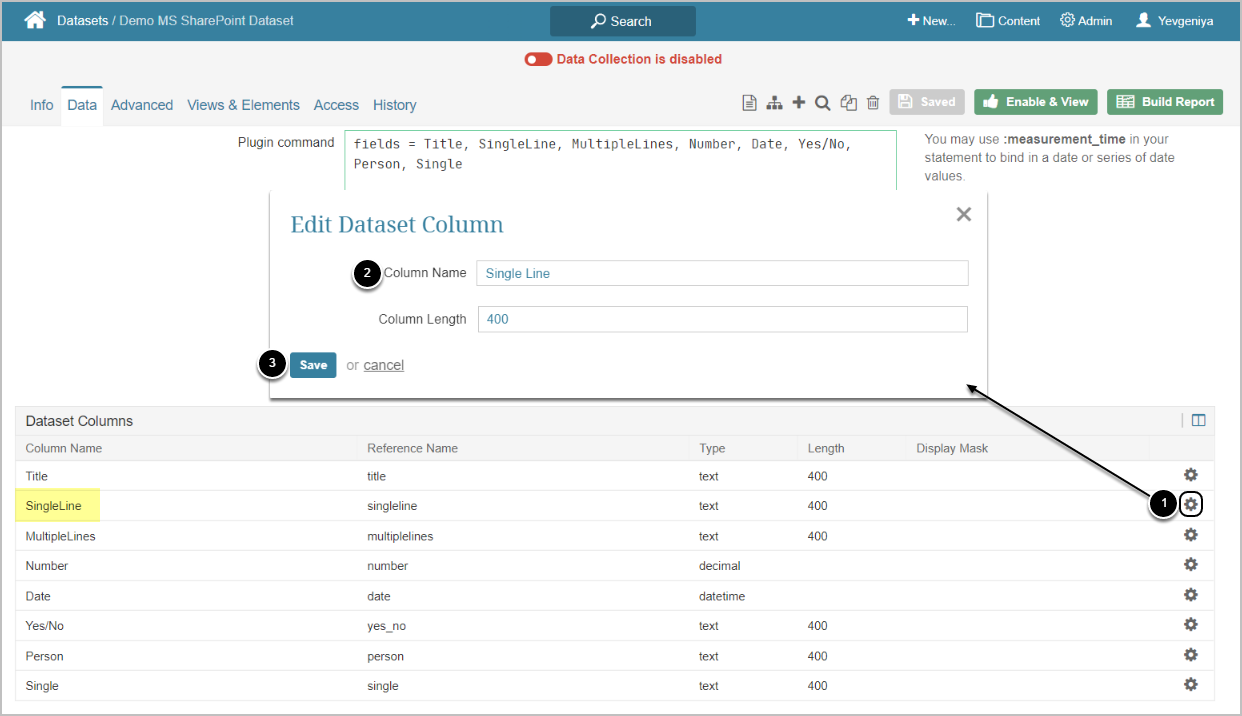Open the New... menu
The height and width of the screenshot is (716, 1242).
tap(931, 21)
